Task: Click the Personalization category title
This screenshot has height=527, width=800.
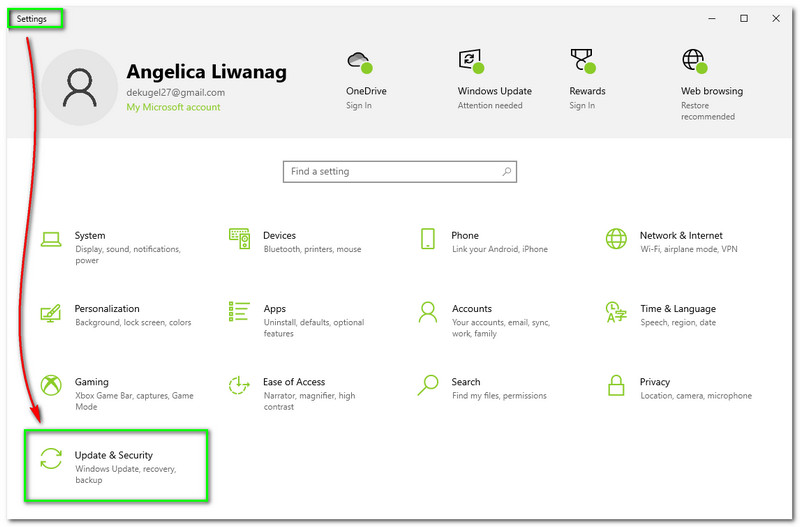Action: pos(107,309)
